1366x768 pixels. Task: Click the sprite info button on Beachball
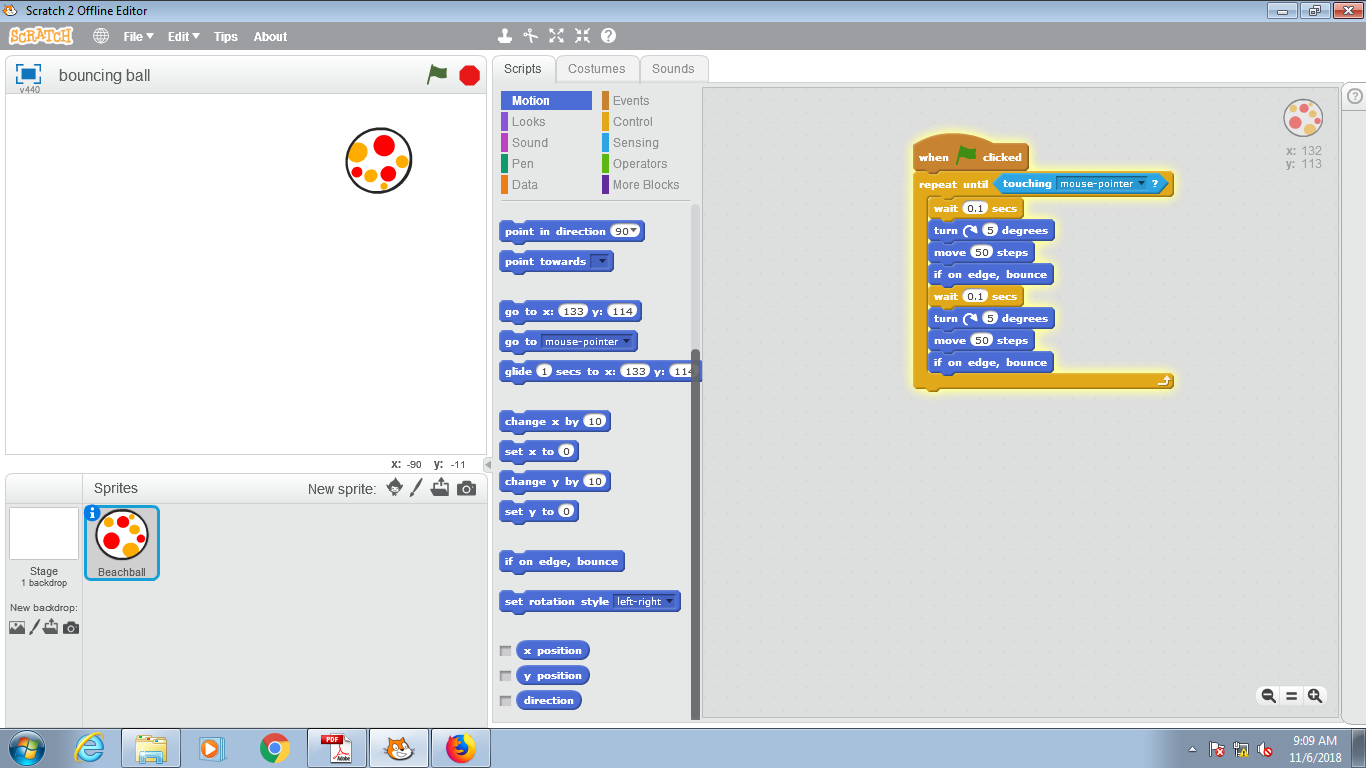pyautogui.click(x=93, y=513)
